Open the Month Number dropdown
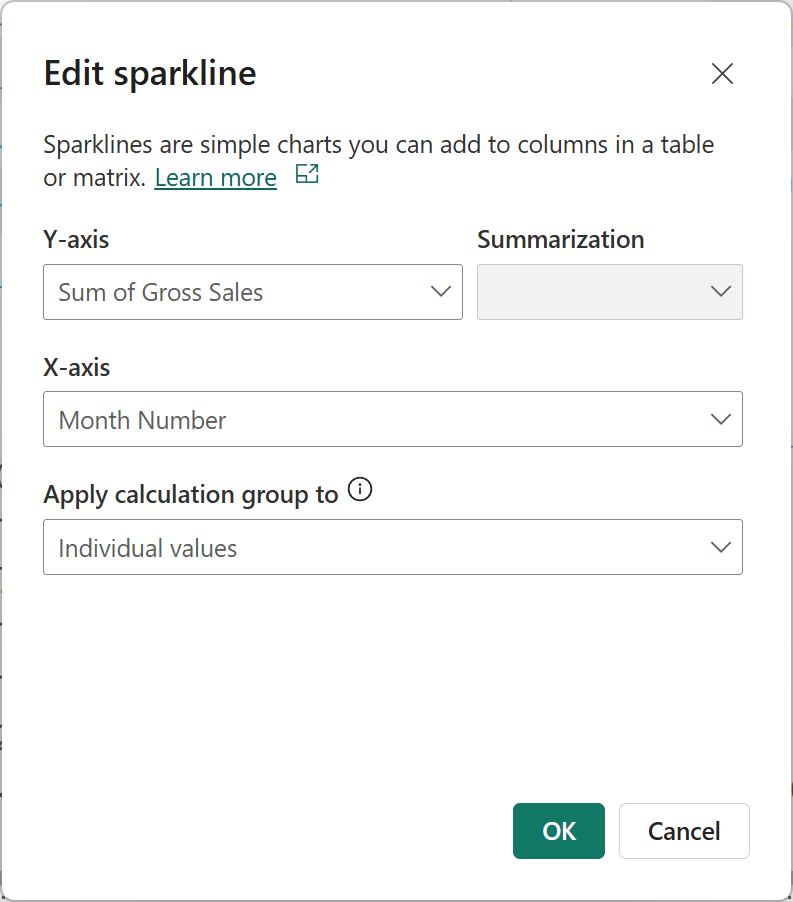Viewport: 793px width, 902px height. click(x=380, y=419)
